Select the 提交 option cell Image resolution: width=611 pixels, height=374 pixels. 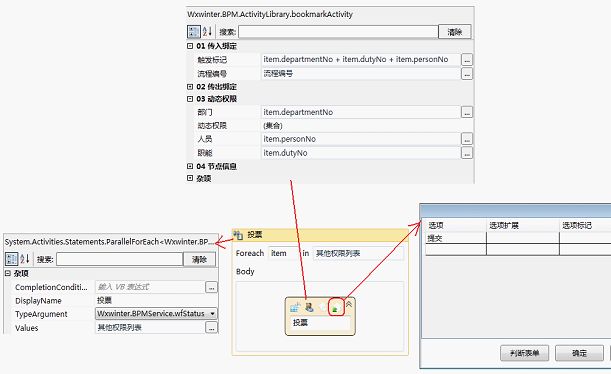pyautogui.click(x=455, y=238)
